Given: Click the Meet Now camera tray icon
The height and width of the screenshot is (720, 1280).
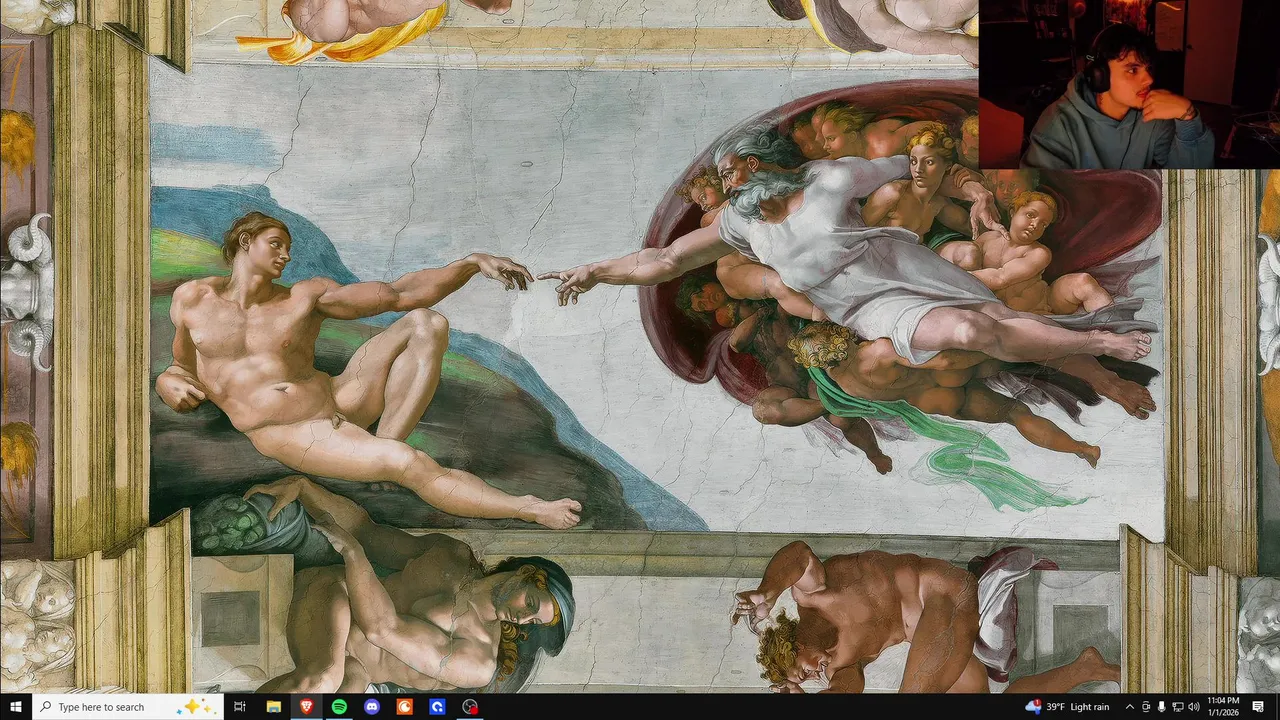Looking at the screenshot, I should click(1146, 707).
